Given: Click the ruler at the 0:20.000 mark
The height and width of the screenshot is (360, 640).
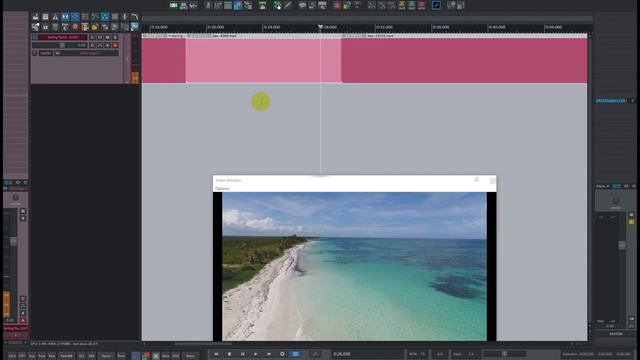Looking at the screenshot, I should [215, 27].
